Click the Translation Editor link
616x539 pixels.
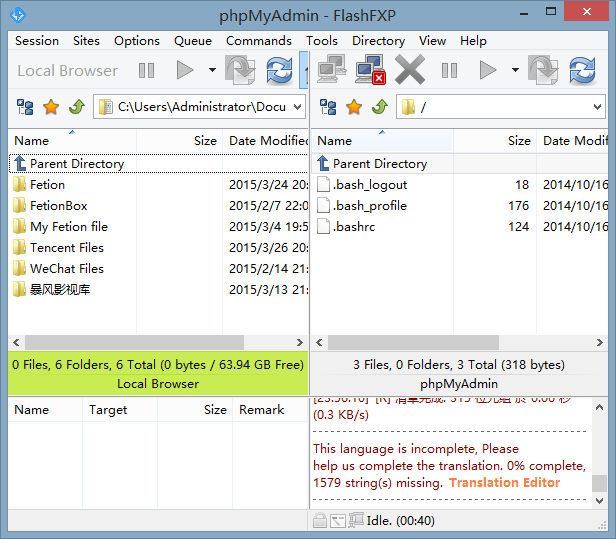coord(504,482)
